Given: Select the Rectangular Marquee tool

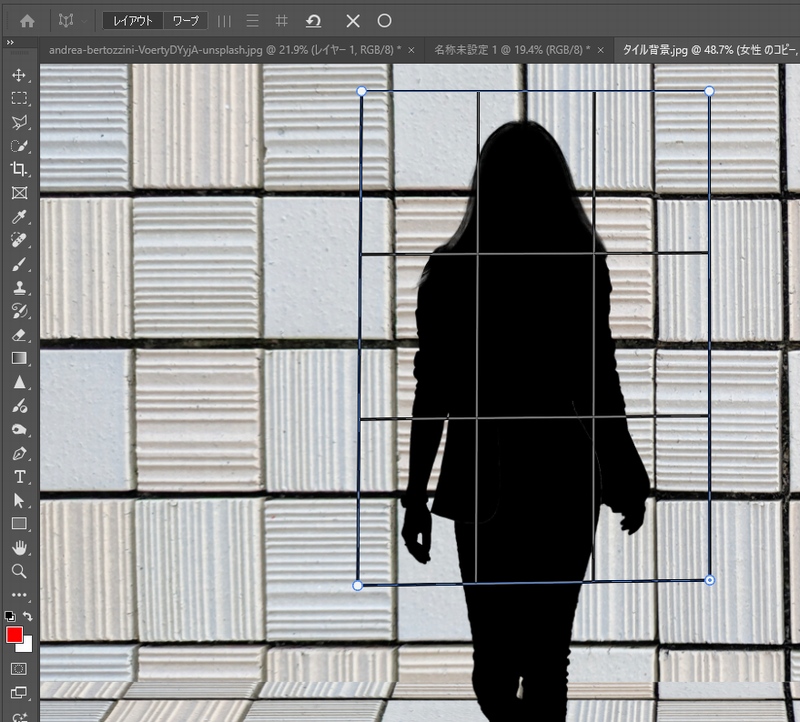Looking at the screenshot, I should pyautogui.click(x=19, y=98).
